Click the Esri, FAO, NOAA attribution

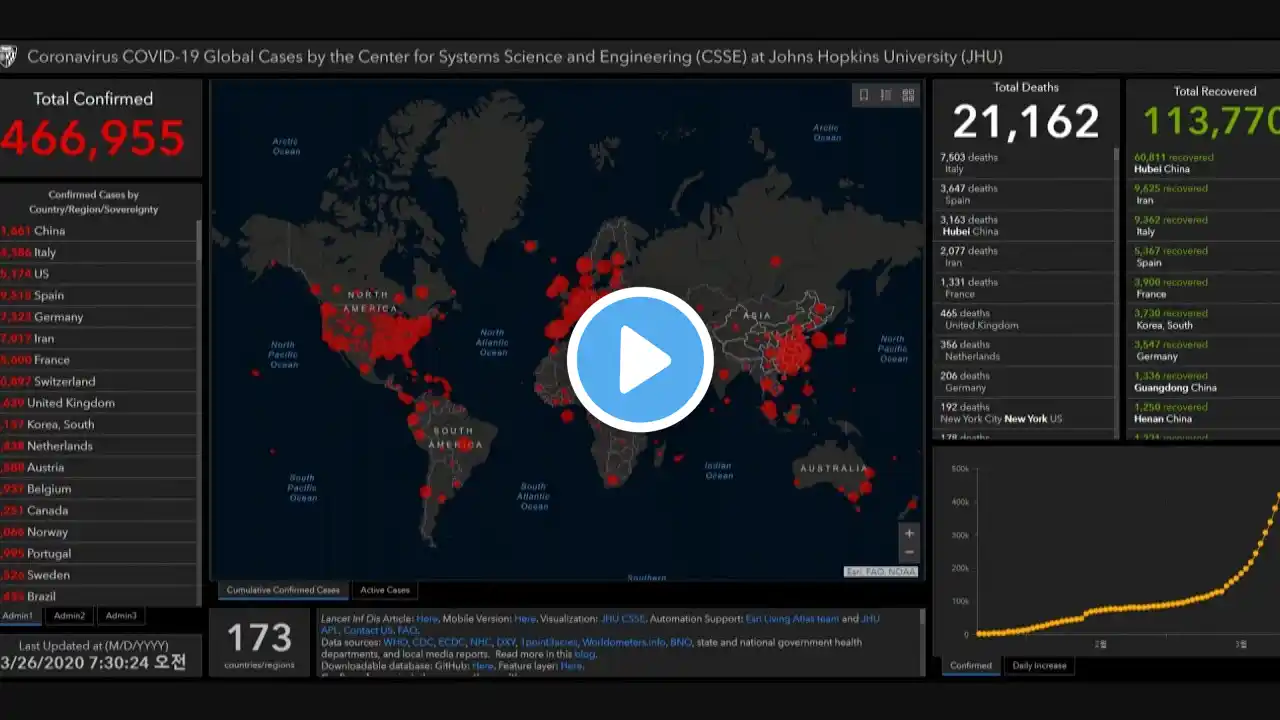[x=881, y=571]
